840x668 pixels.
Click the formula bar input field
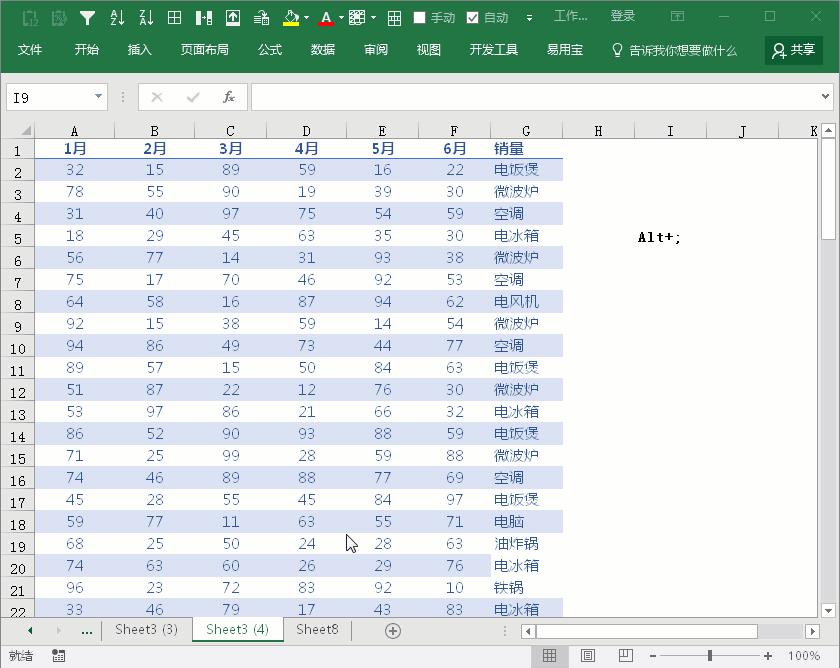pyautogui.click(x=535, y=97)
